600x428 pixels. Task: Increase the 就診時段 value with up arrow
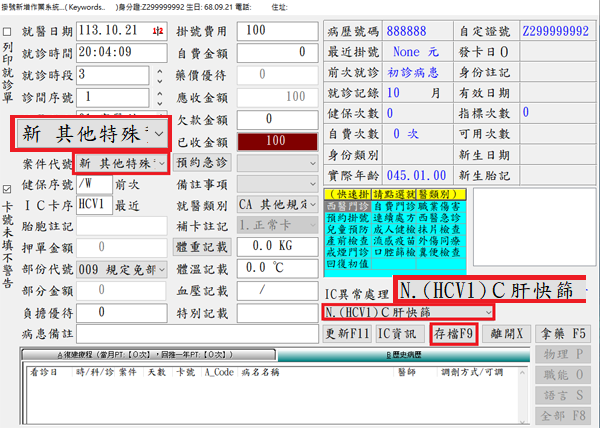pyautogui.click(x=159, y=70)
